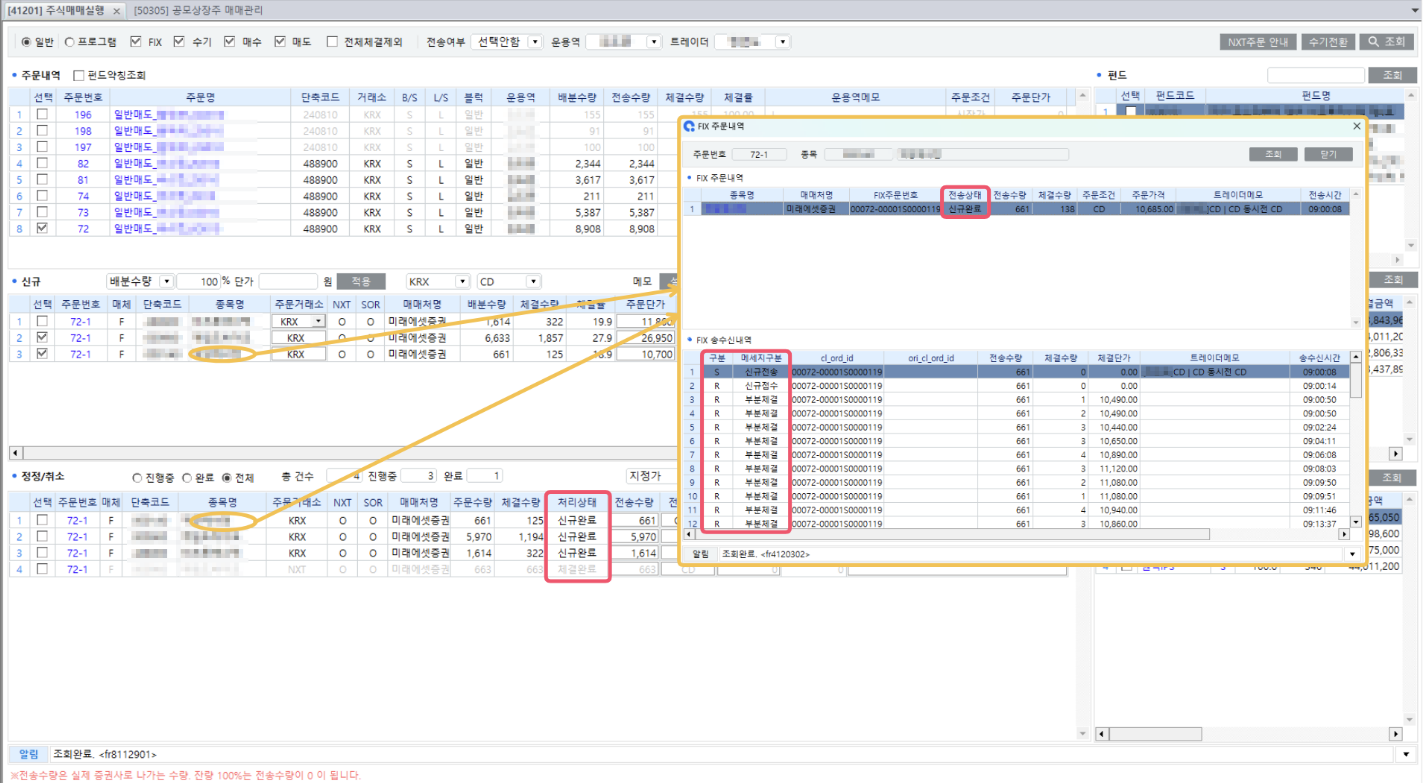Click the 배분수량 column header in 주문내역
This screenshot has width=1423, height=783.
tap(579, 97)
